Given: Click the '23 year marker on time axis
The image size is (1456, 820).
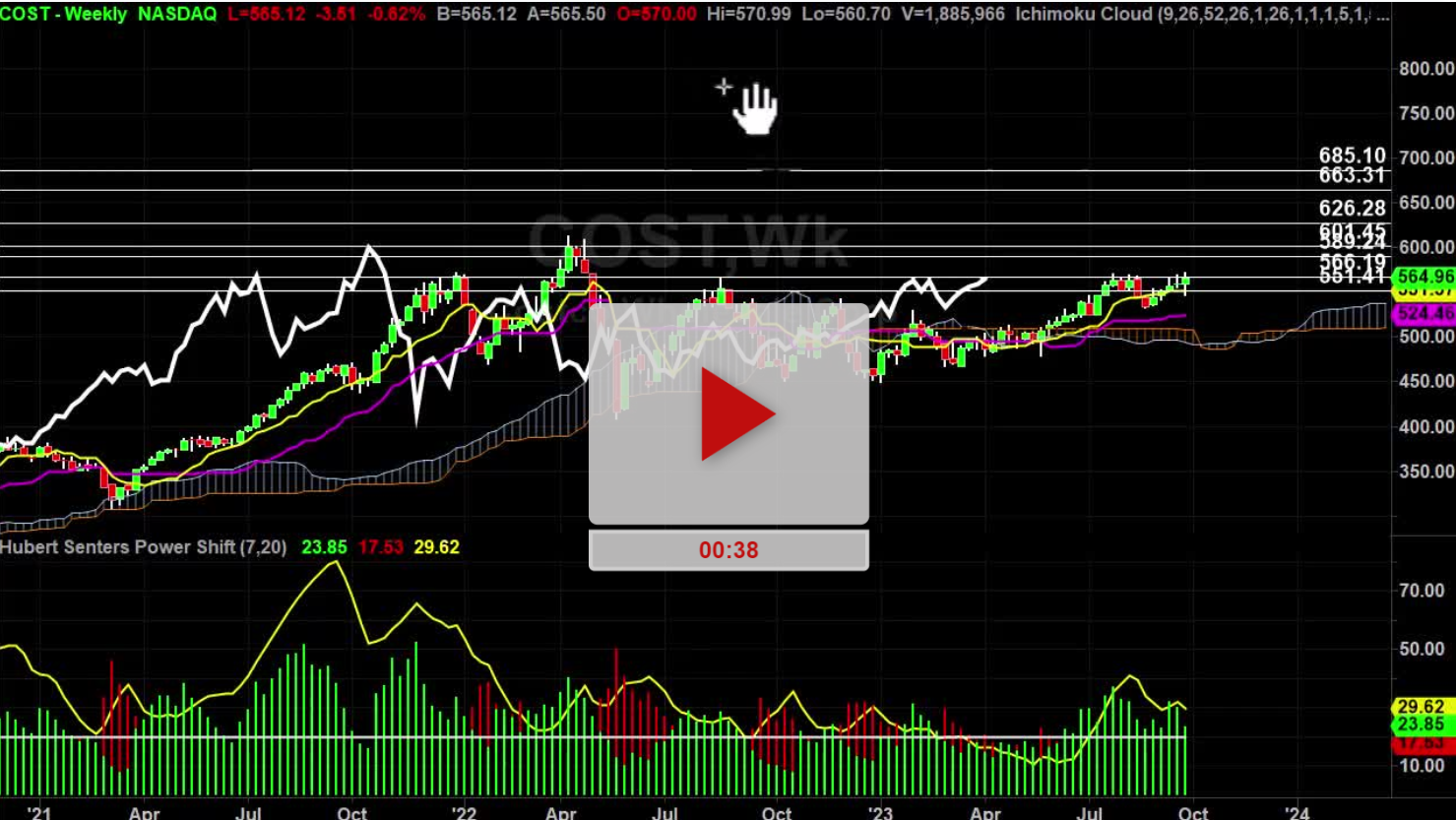Looking at the screenshot, I should (879, 812).
